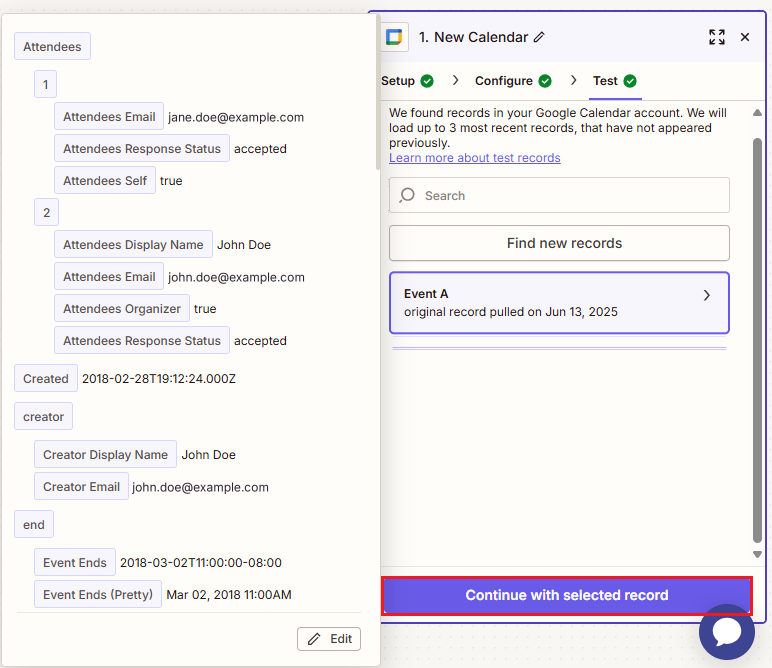Expand Event A with its chevron arrow
Image resolution: width=772 pixels, height=668 pixels.
[x=707, y=295]
